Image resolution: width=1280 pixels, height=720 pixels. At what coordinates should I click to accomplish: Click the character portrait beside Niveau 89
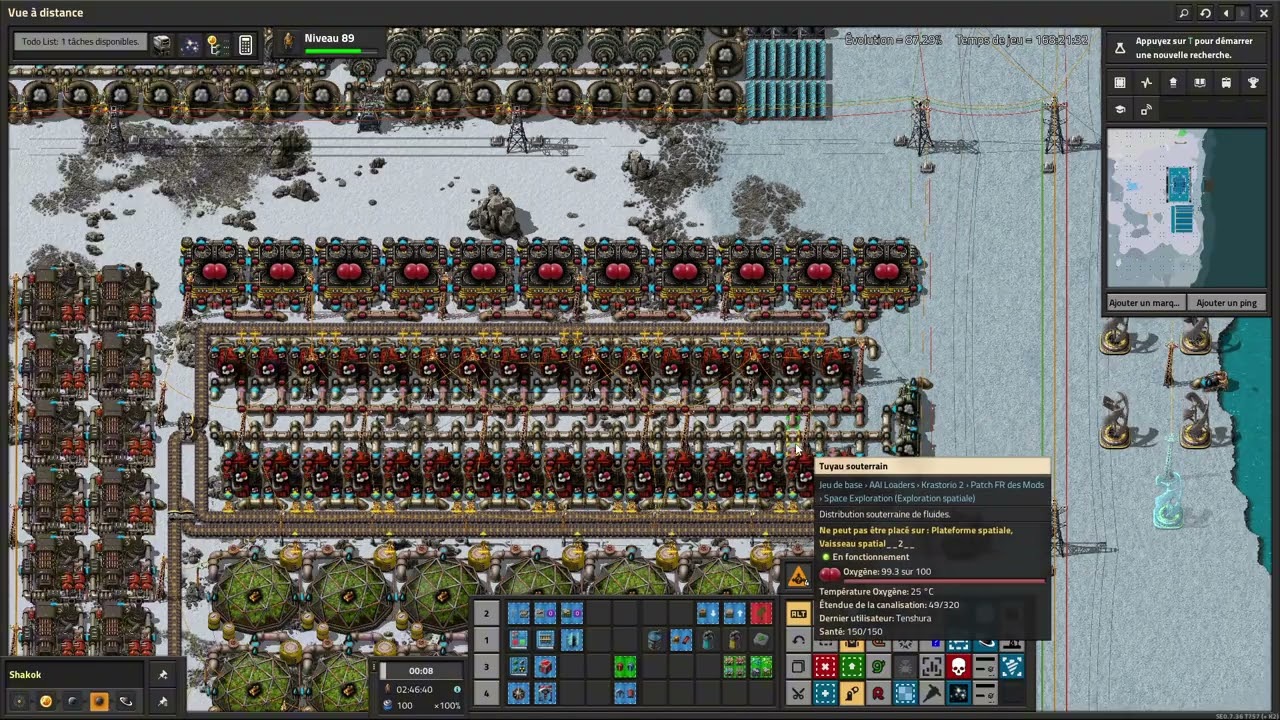(x=289, y=41)
